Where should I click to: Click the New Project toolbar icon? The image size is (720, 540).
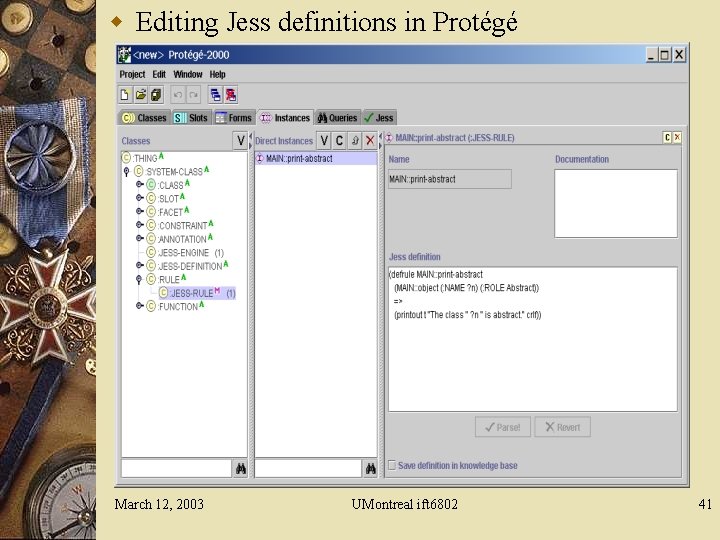point(124,95)
